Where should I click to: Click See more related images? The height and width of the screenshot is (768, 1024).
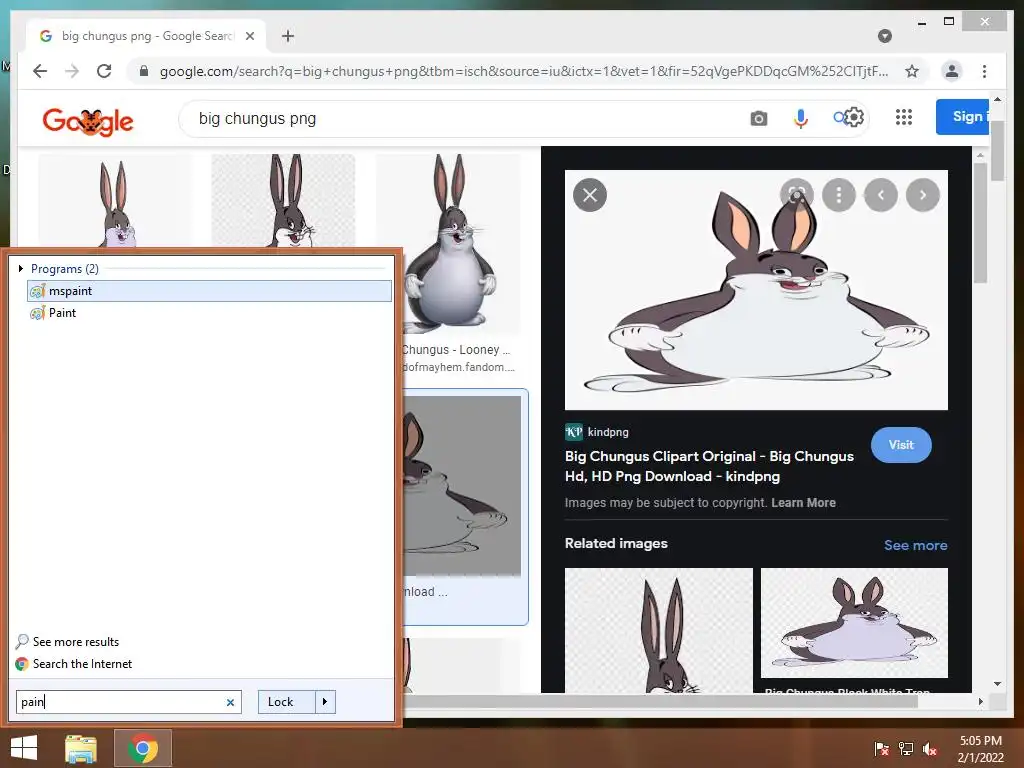(x=916, y=545)
